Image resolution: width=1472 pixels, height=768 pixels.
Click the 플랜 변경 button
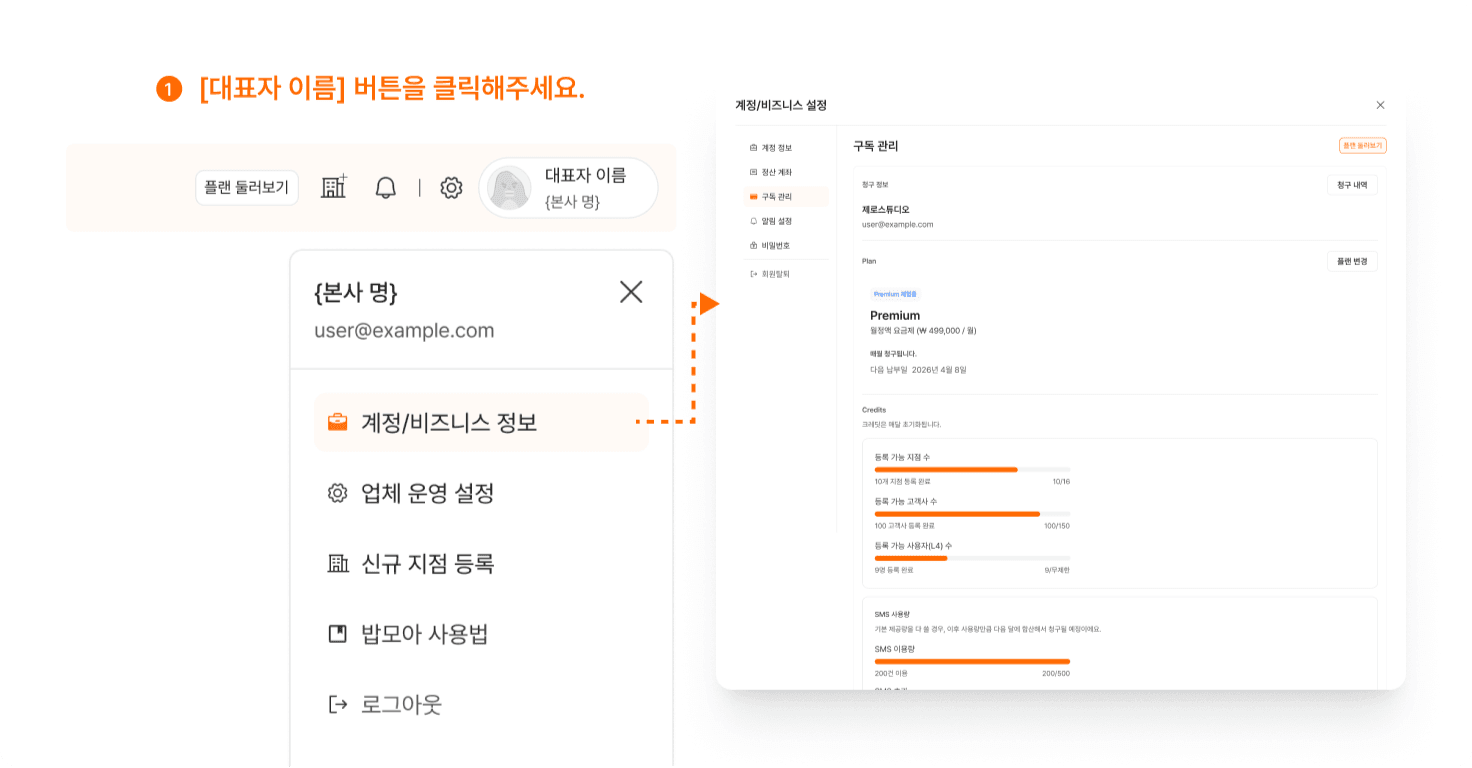coord(1352,261)
